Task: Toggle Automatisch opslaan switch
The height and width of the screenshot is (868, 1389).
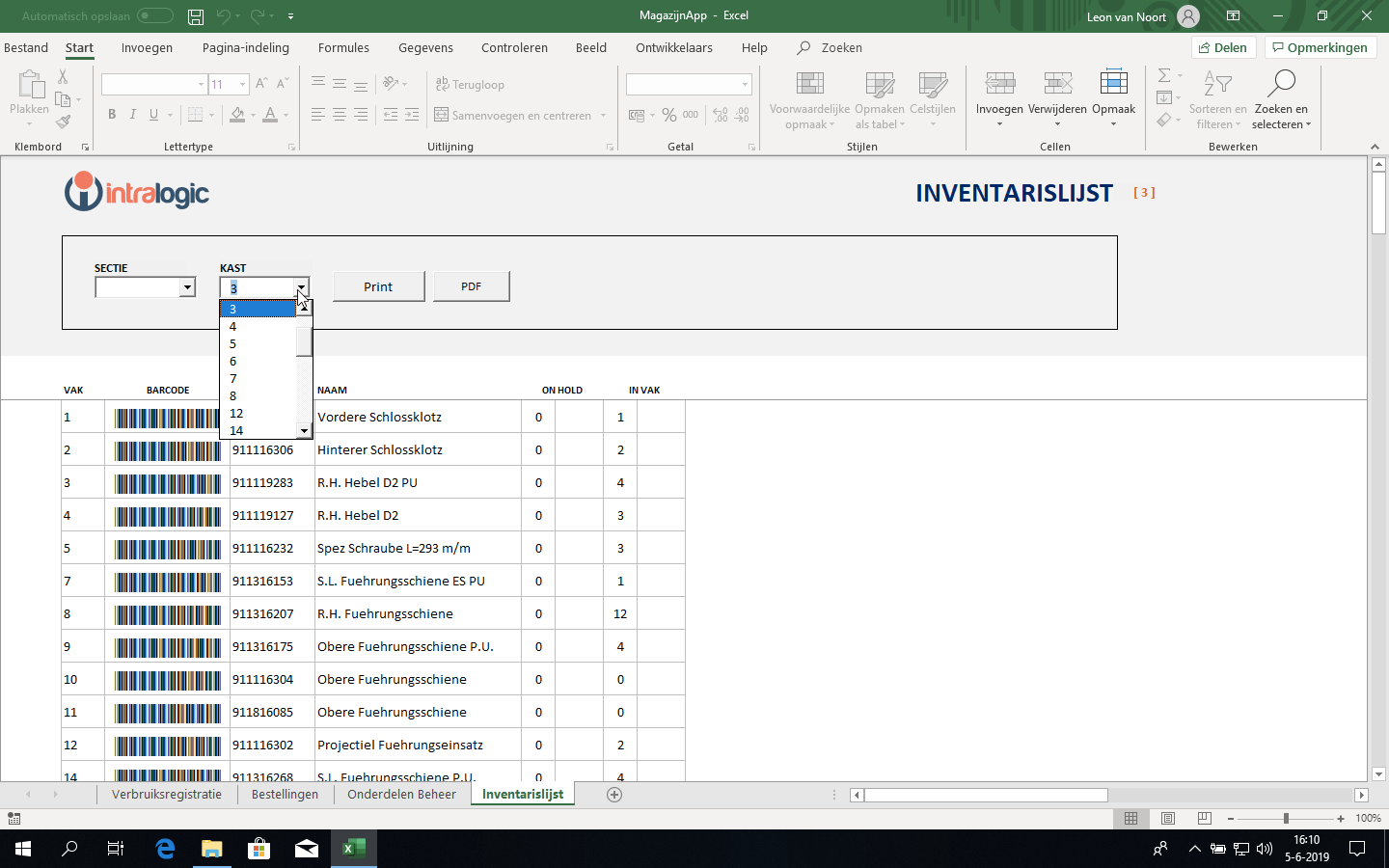Action: click(x=154, y=16)
